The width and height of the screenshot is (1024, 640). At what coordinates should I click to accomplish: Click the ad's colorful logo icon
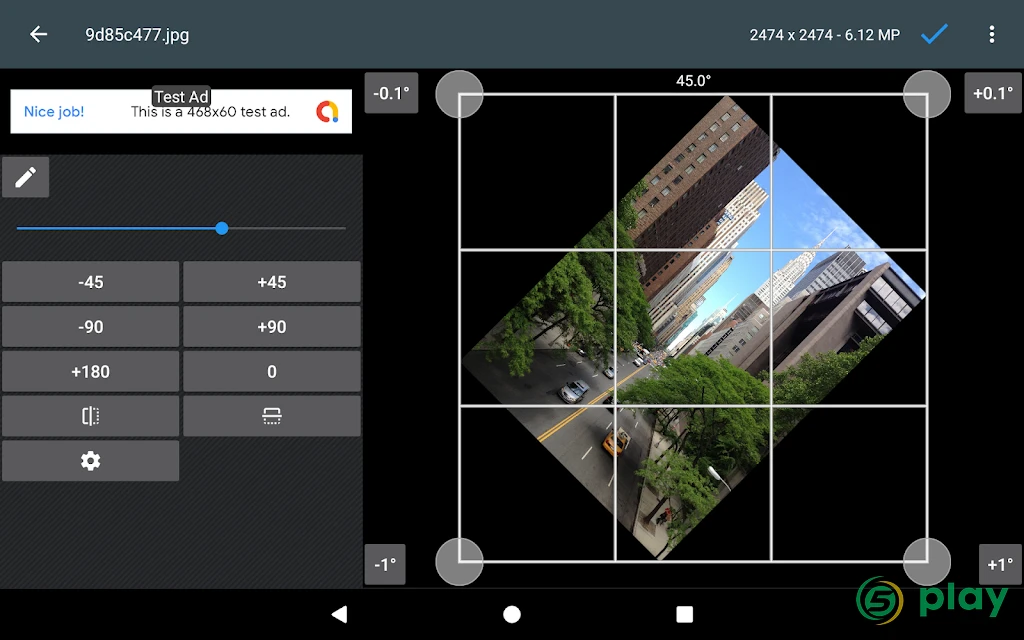point(327,112)
